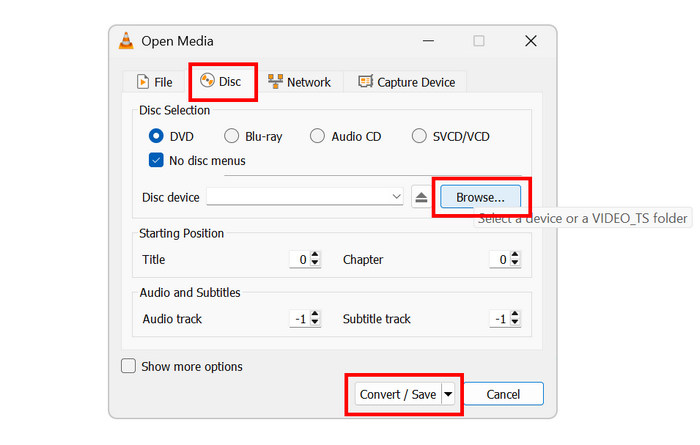This screenshot has height=445, width=700.
Task: Increase the Subtitle track value
Action: pos(515,314)
